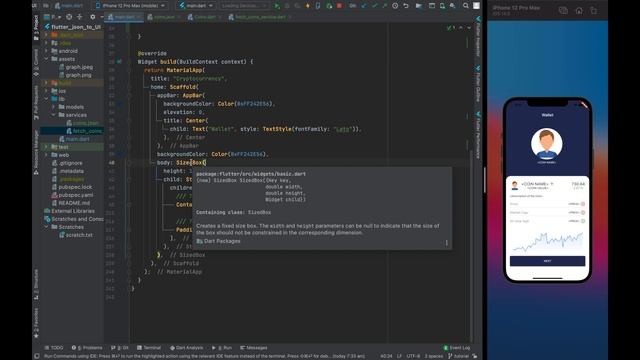Open the Project view selector dropdown
640x360 pixels.
52,17
